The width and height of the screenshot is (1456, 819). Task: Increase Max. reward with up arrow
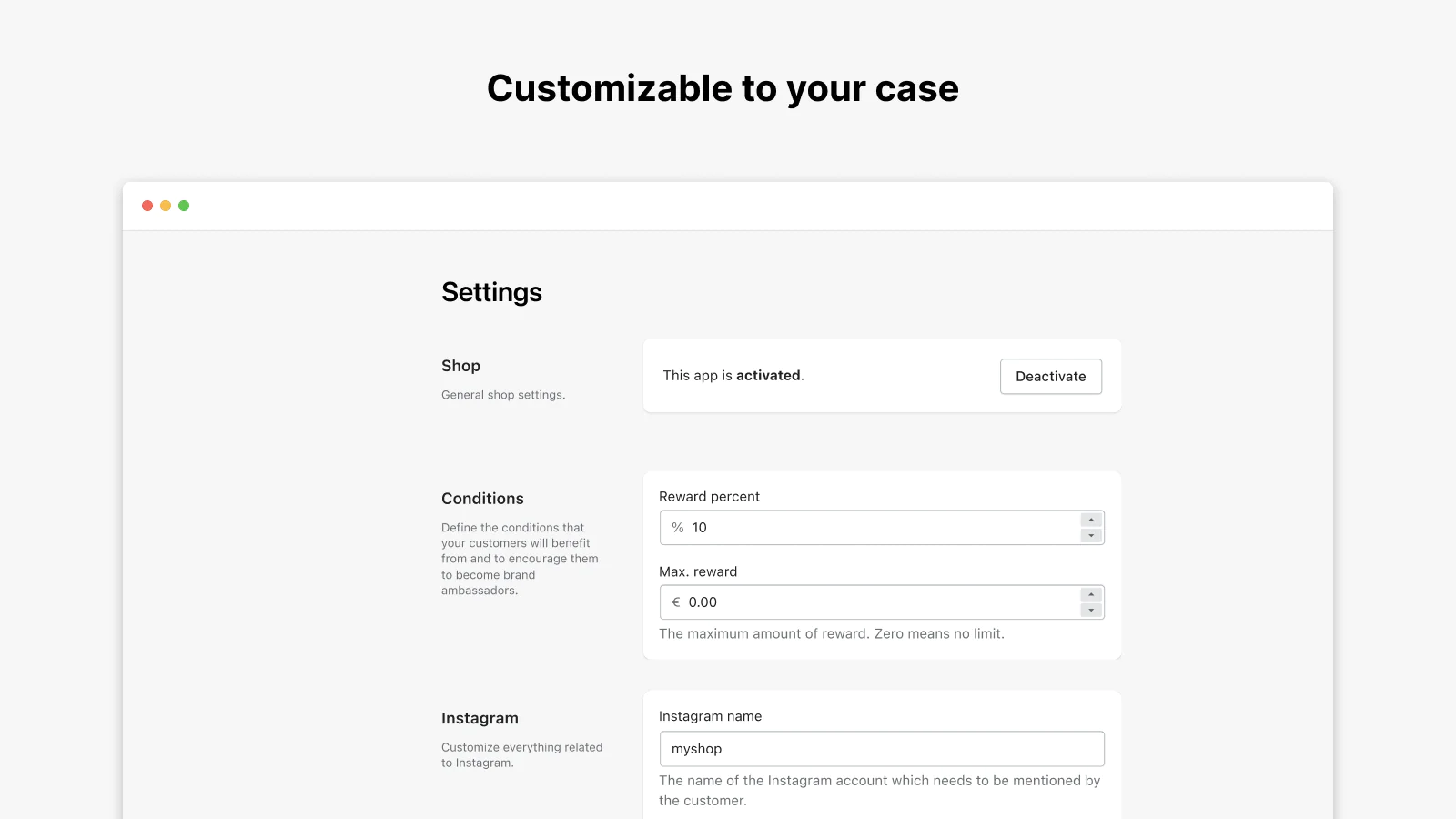(1091, 594)
